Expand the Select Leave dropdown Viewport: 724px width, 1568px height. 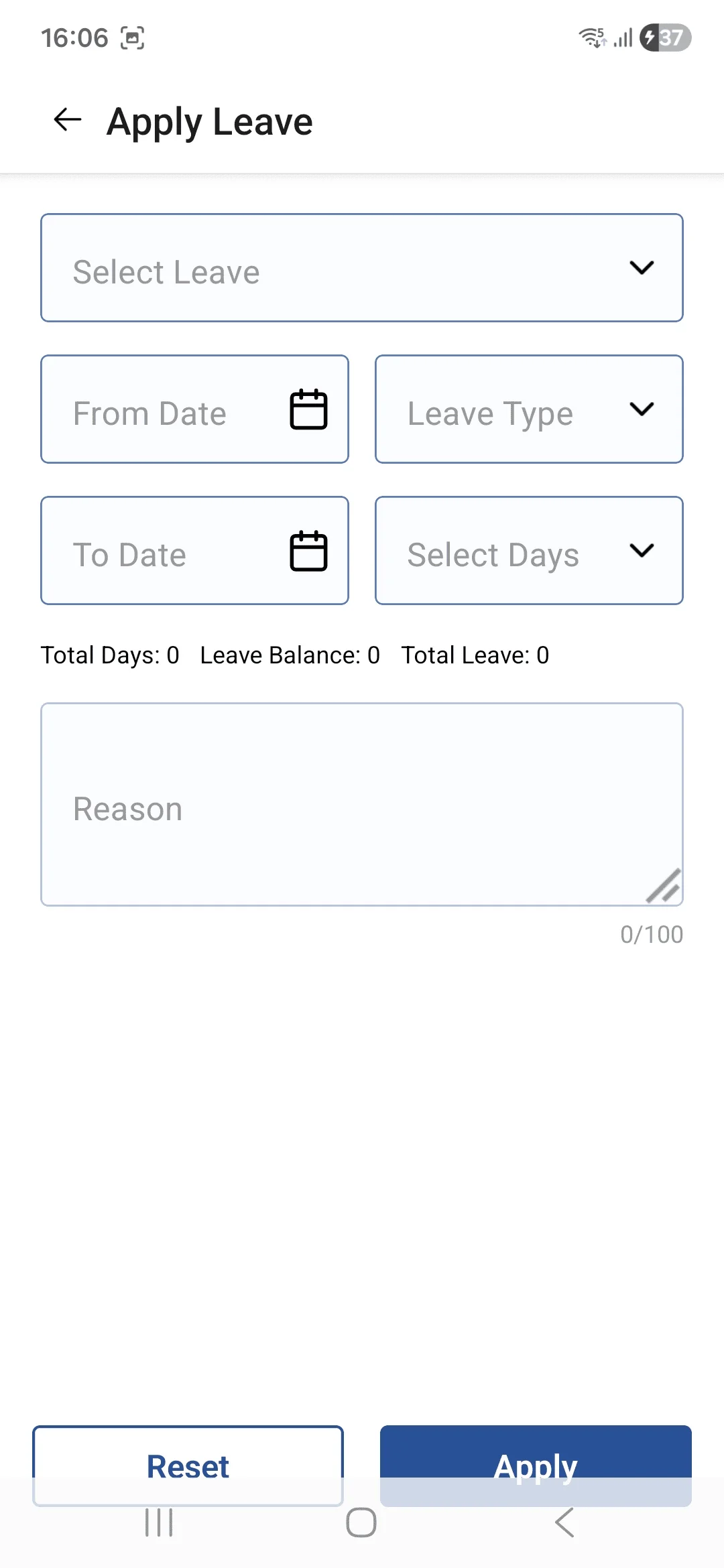click(362, 268)
